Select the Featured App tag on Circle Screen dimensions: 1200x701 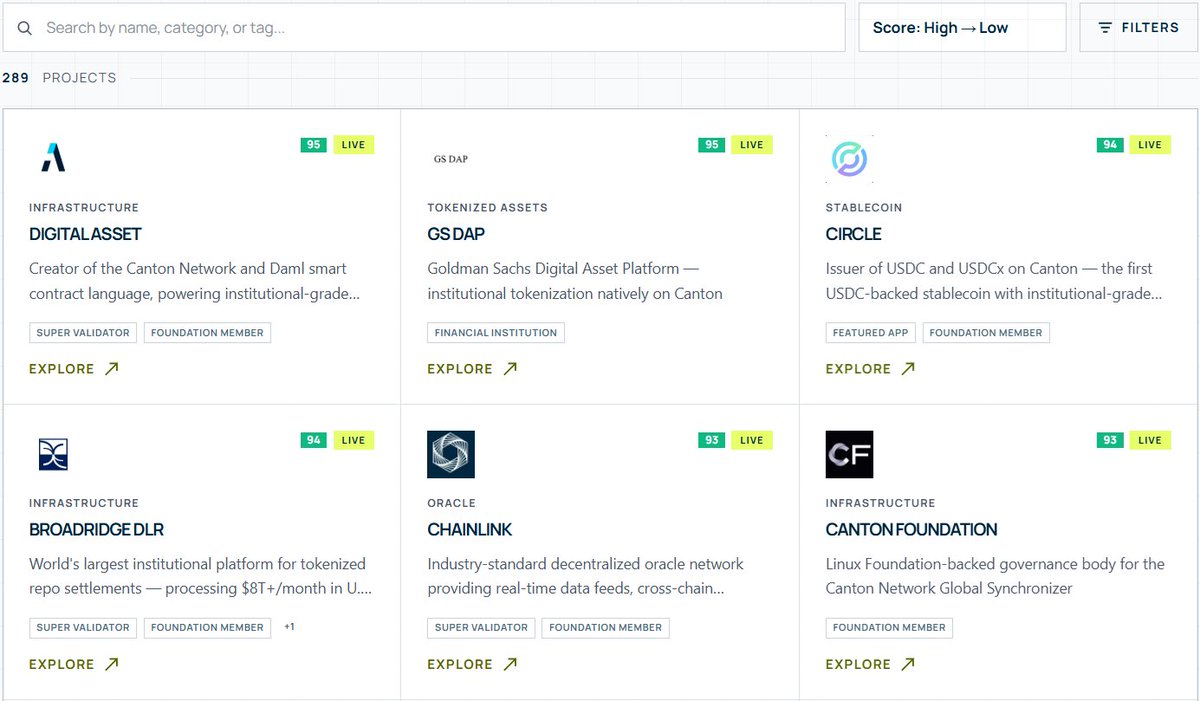pos(871,332)
